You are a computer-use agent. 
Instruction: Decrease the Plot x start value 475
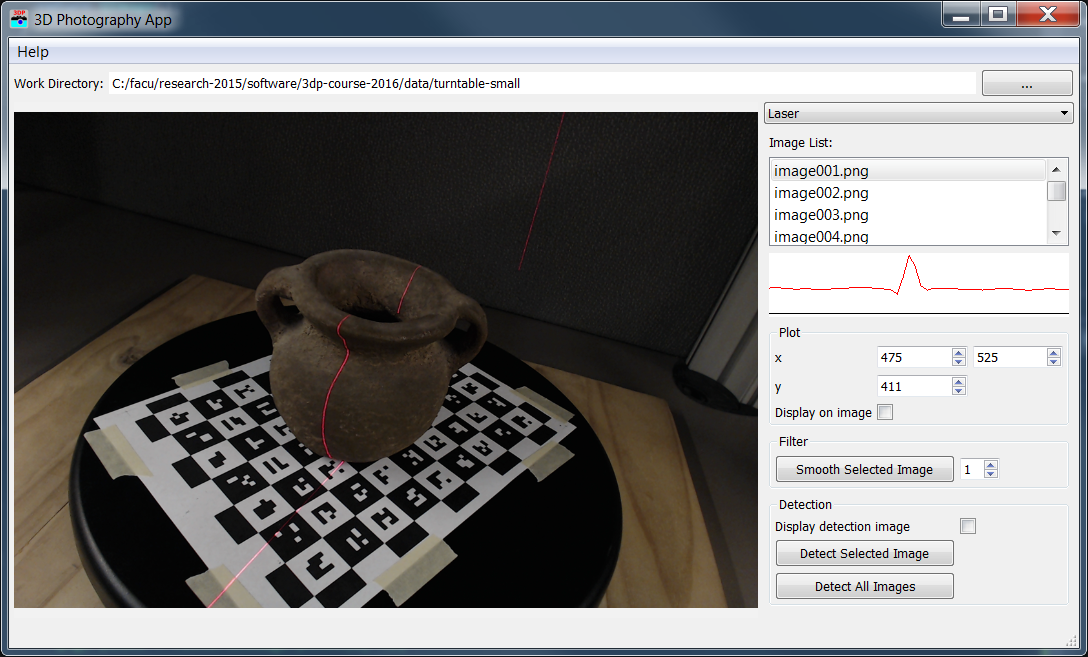(959, 362)
